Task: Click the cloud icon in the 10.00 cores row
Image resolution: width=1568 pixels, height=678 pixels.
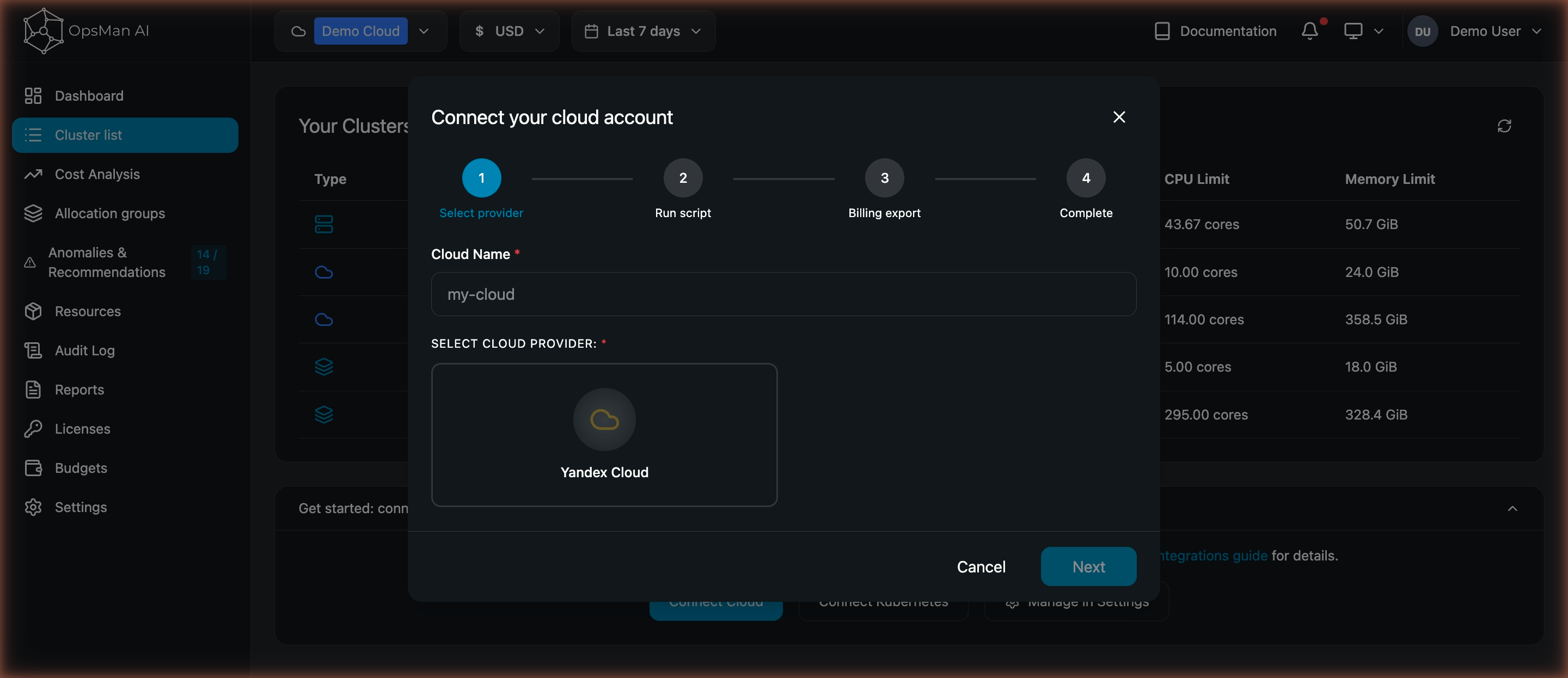Action: (323, 272)
